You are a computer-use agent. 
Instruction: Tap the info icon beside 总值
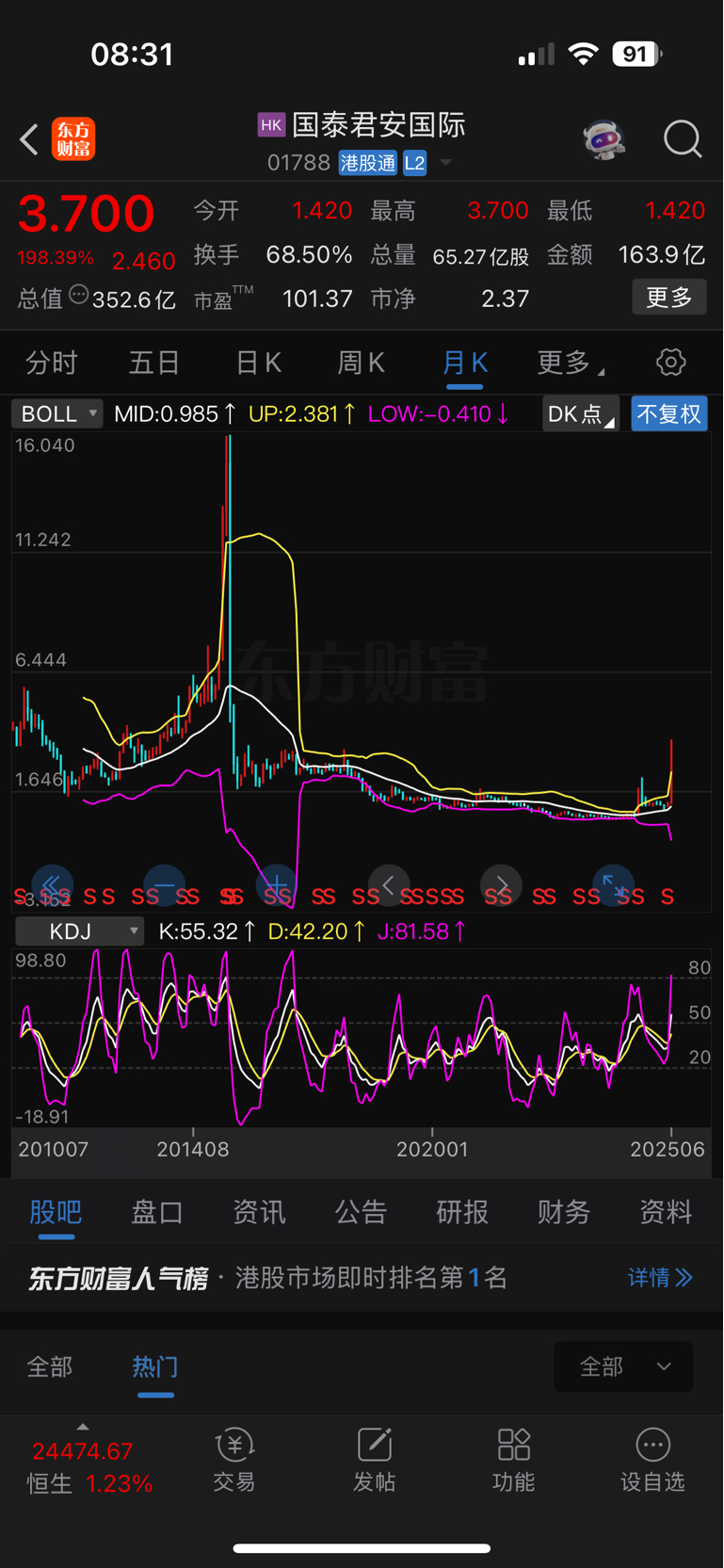coord(79,296)
